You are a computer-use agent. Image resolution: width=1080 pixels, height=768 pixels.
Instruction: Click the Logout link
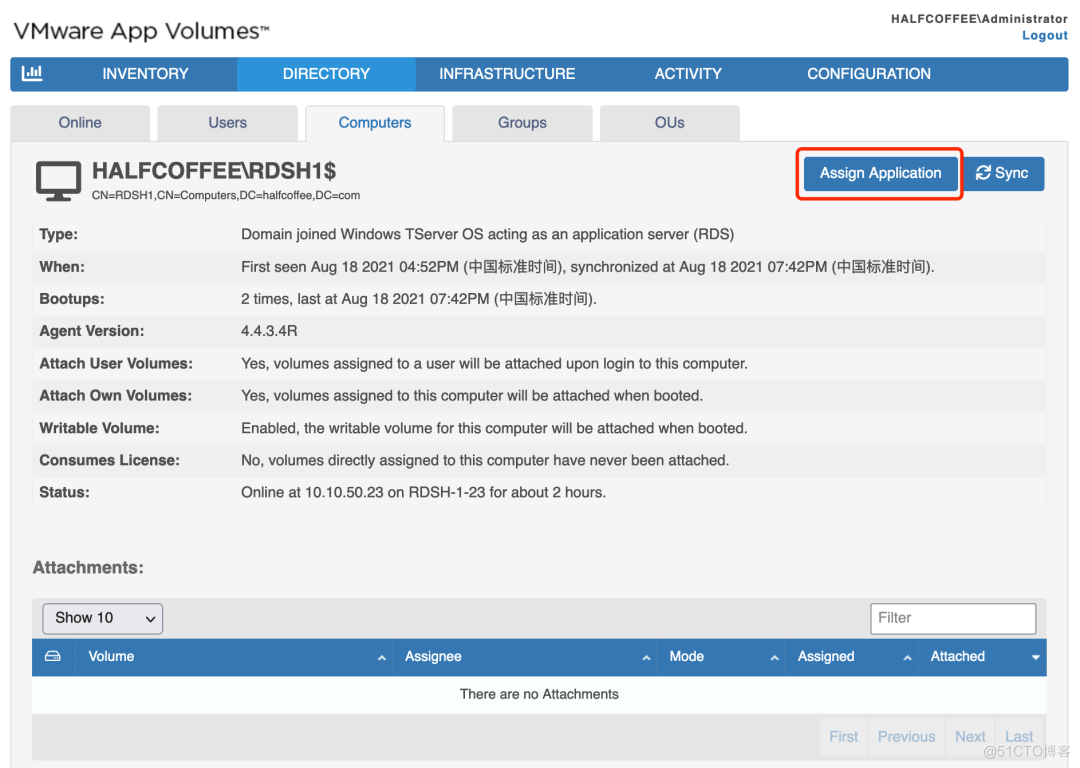1044,35
